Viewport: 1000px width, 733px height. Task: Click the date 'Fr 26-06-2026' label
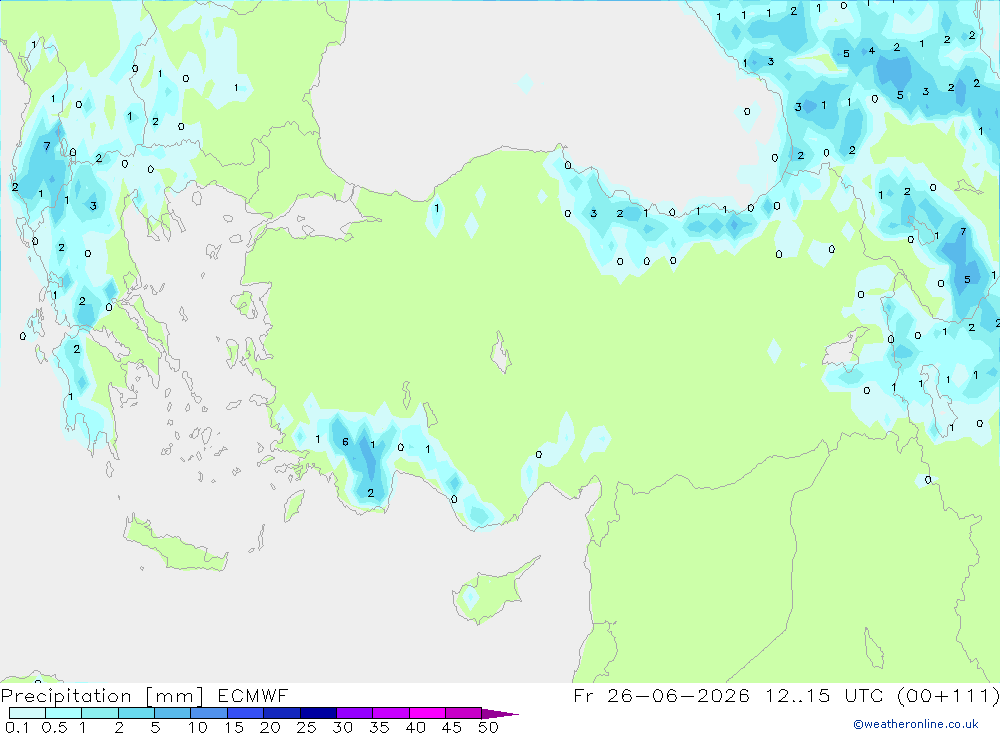[661, 695]
